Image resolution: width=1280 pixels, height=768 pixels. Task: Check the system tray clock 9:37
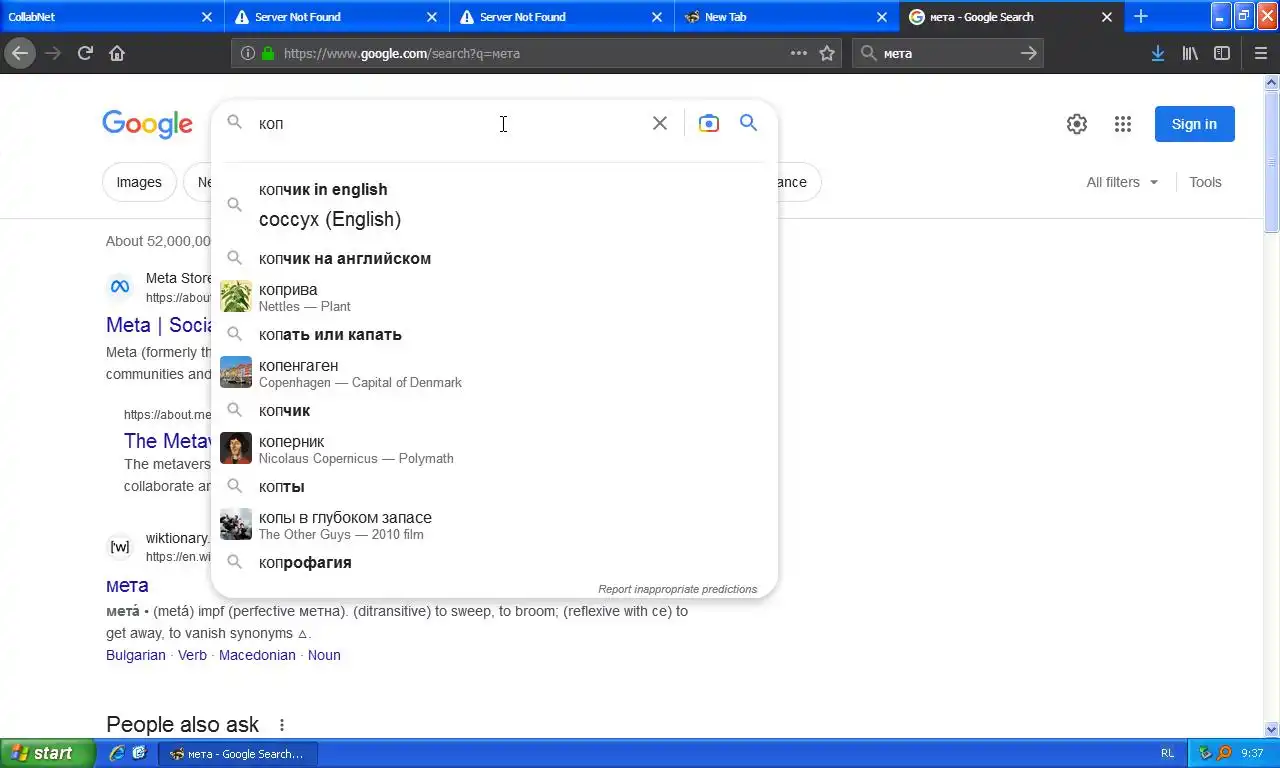coord(1251,753)
